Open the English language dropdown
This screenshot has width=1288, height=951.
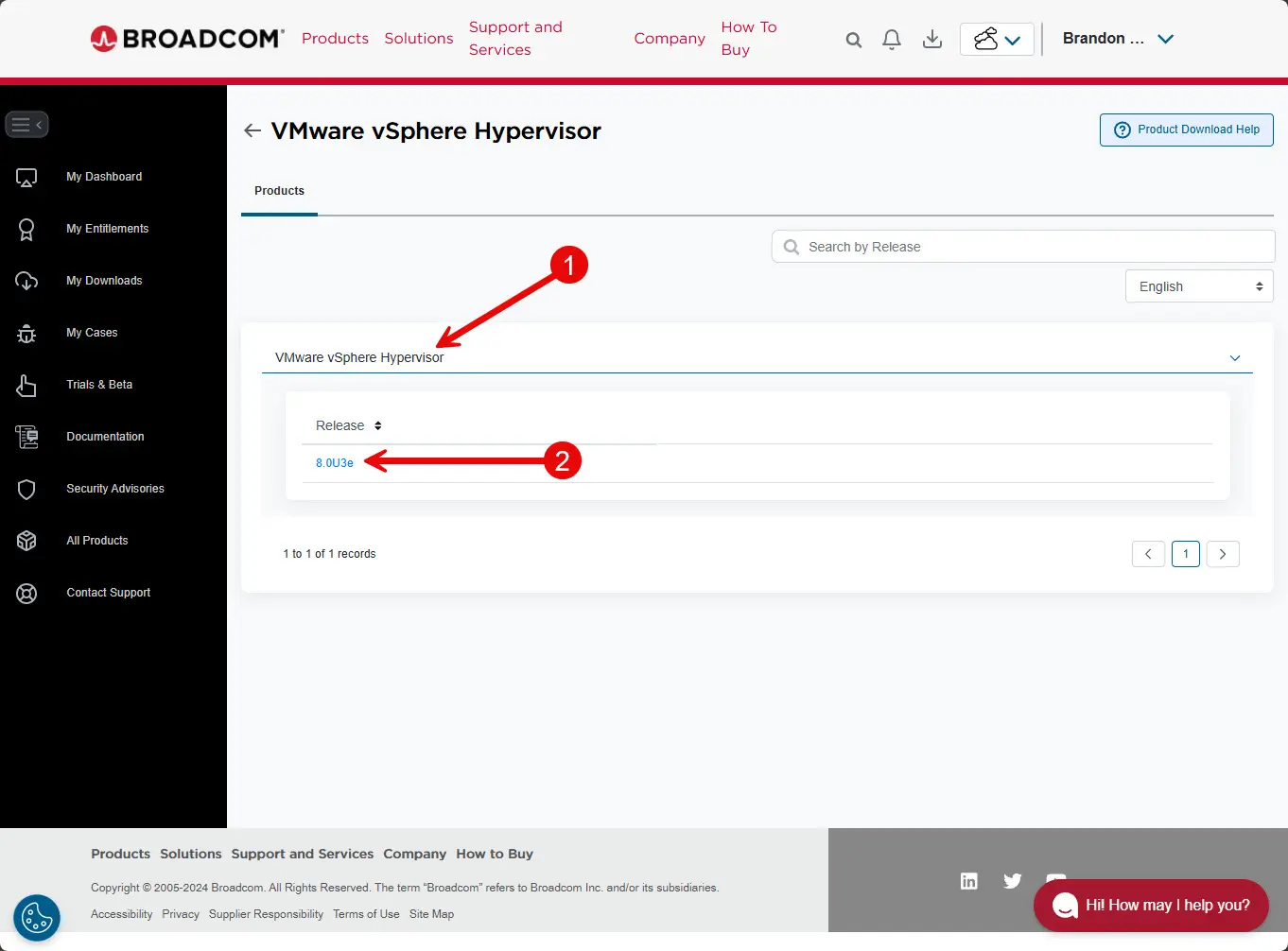tap(1199, 286)
